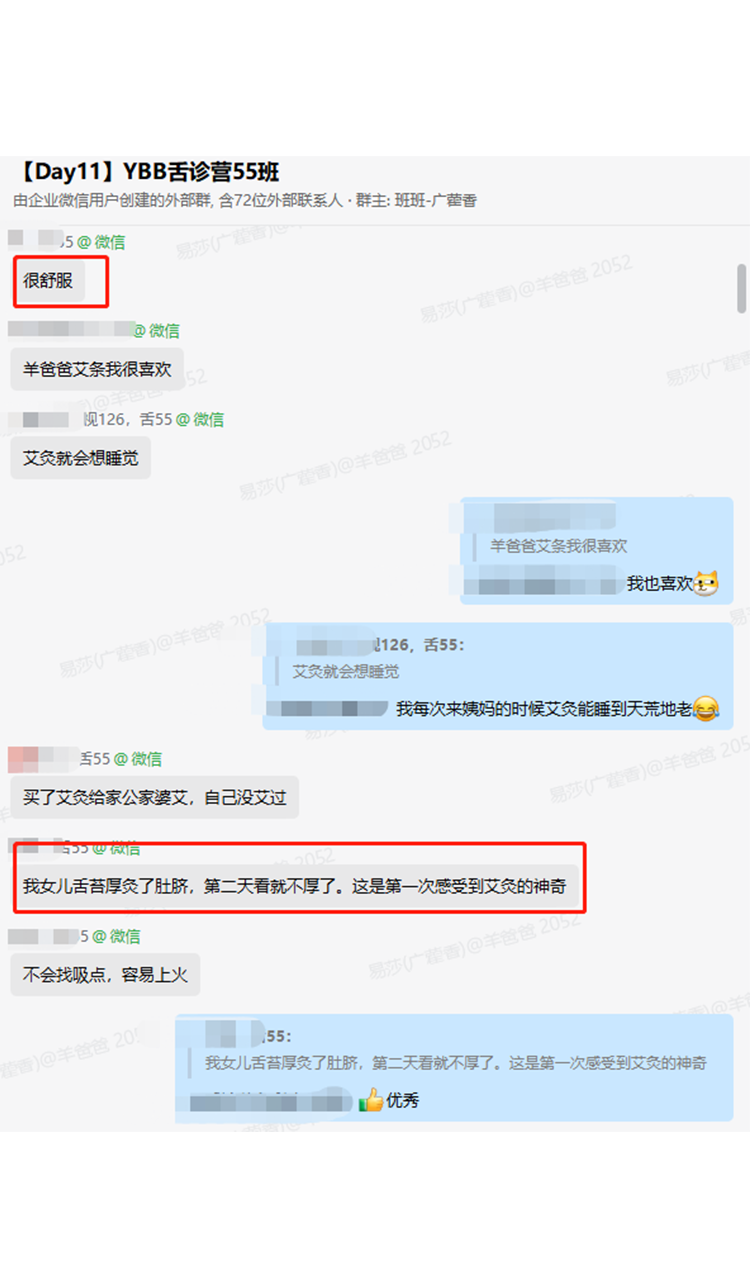Click @微信 tag above 很舒服 message

(x=101, y=242)
